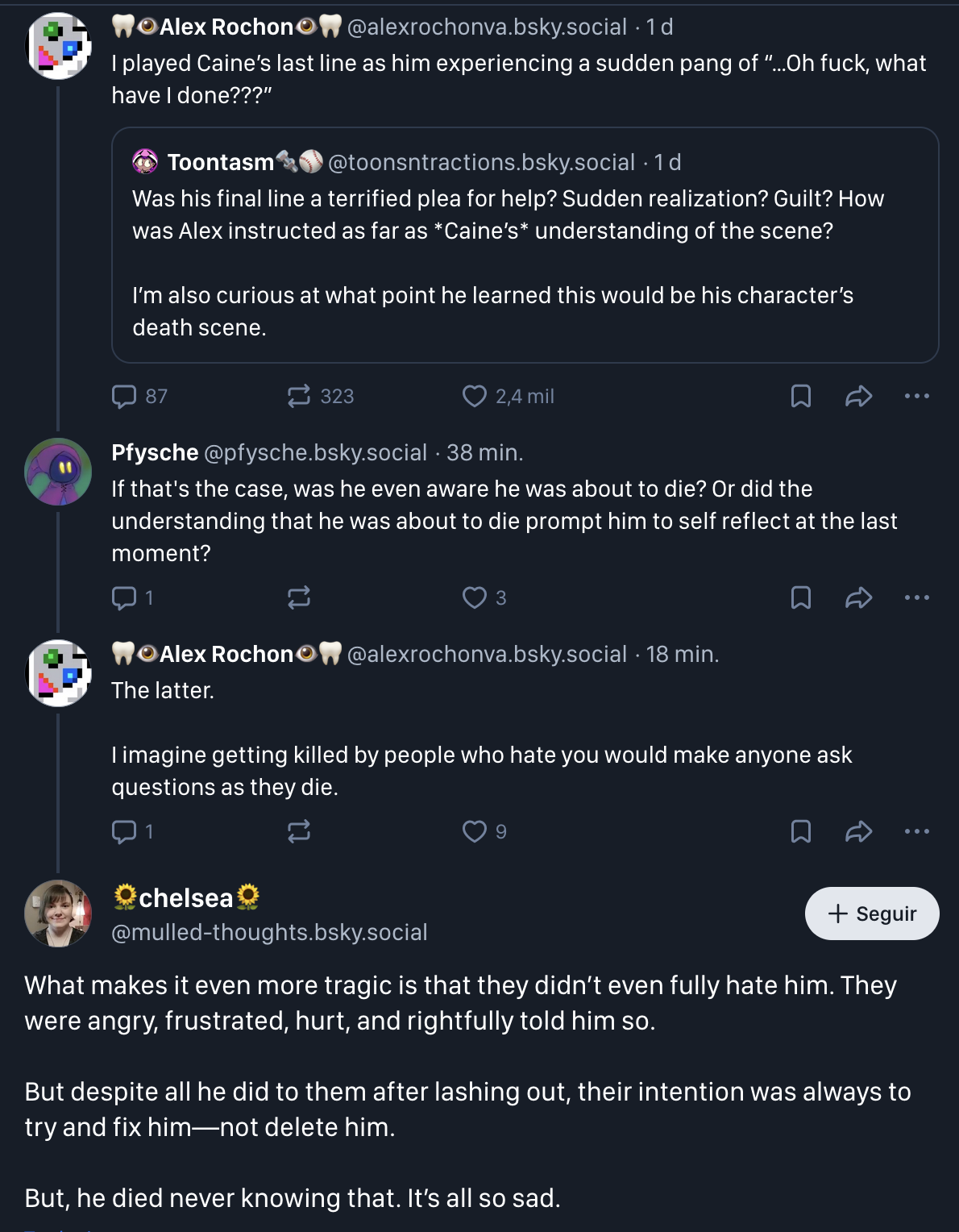Repost the post with 323 reposts
The width and height of the screenshot is (959, 1232).
click(x=299, y=396)
